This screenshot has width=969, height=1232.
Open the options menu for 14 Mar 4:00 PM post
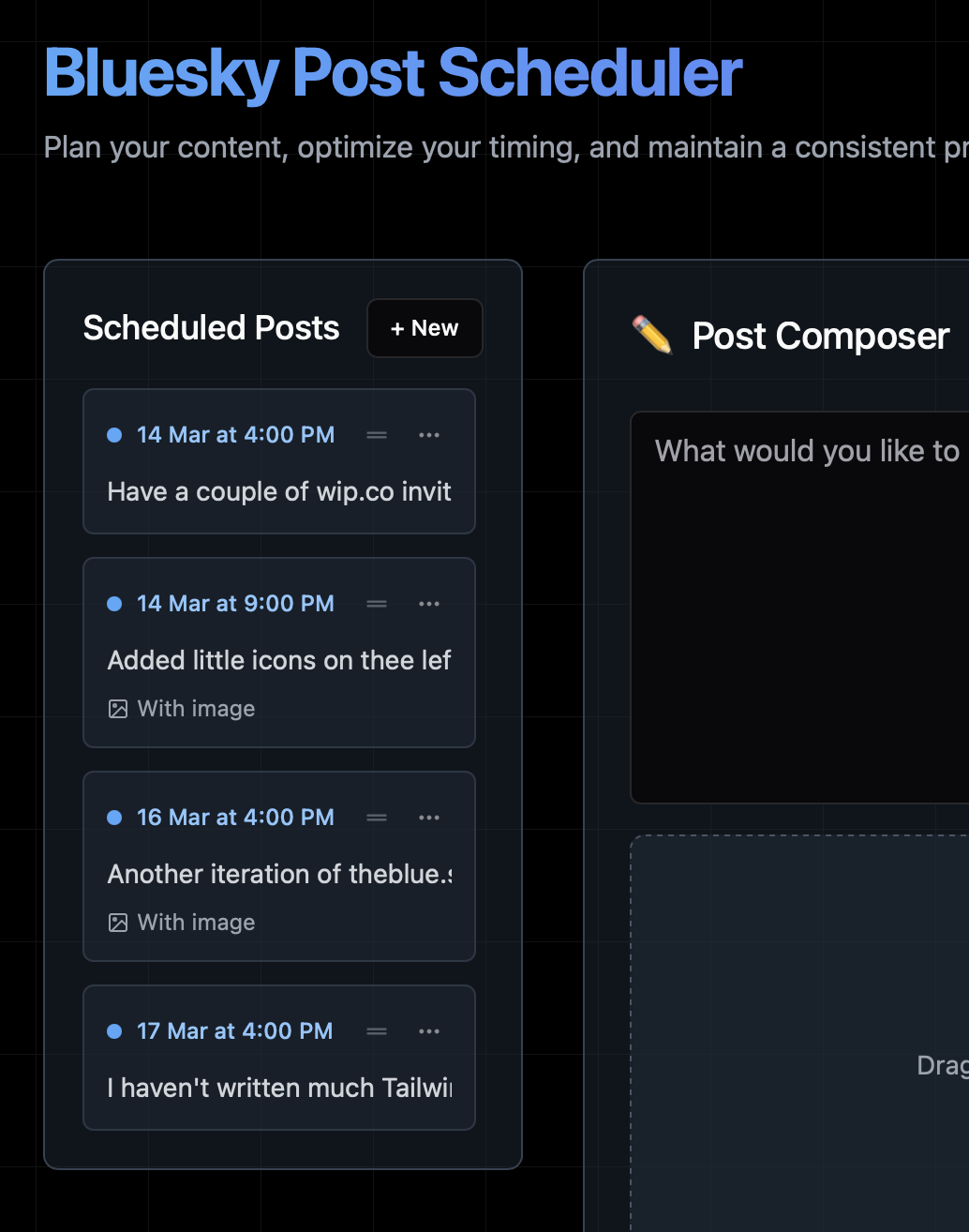[429, 435]
